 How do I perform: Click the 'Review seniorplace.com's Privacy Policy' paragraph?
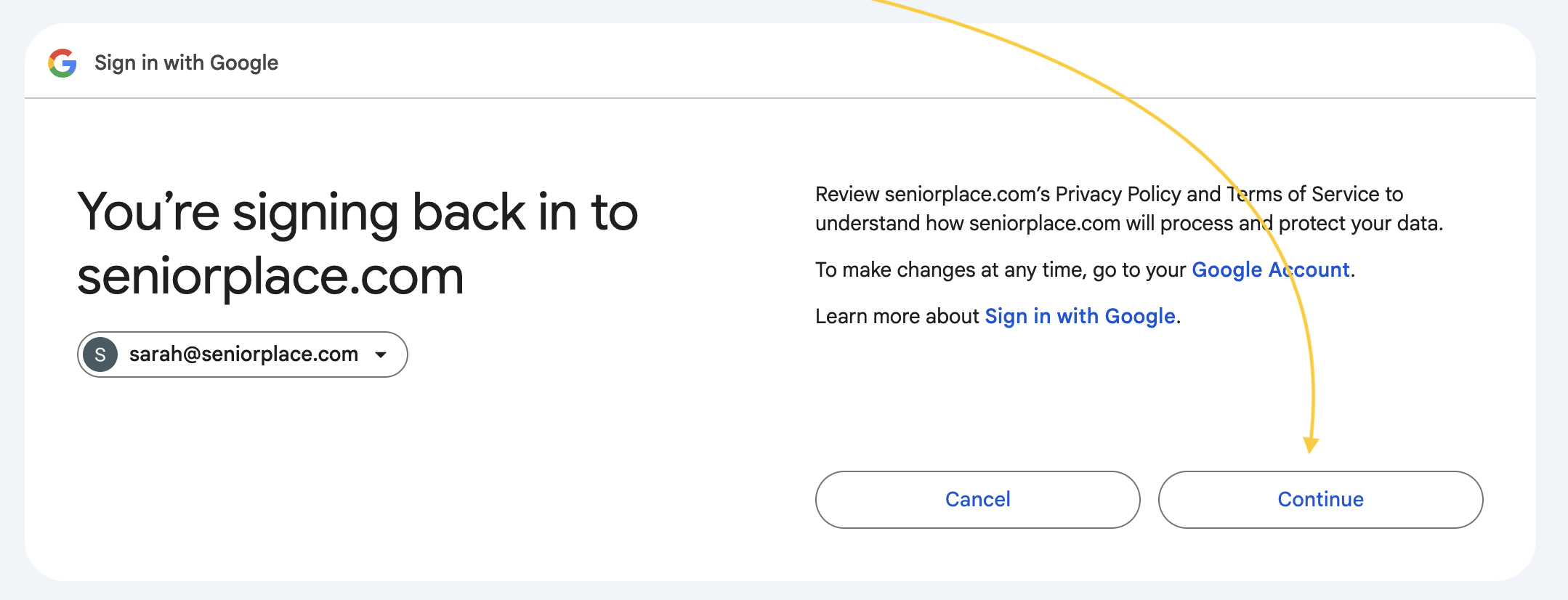[x=1129, y=208]
